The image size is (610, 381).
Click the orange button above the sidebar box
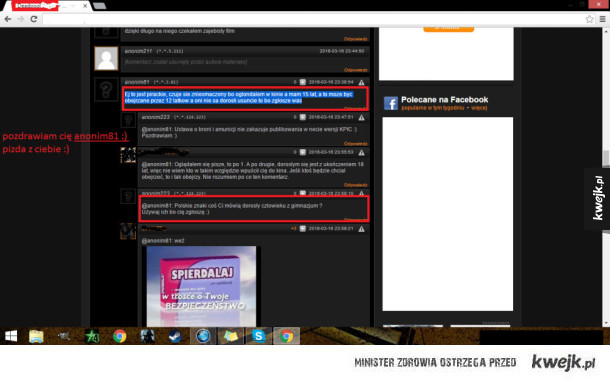coord(448,28)
